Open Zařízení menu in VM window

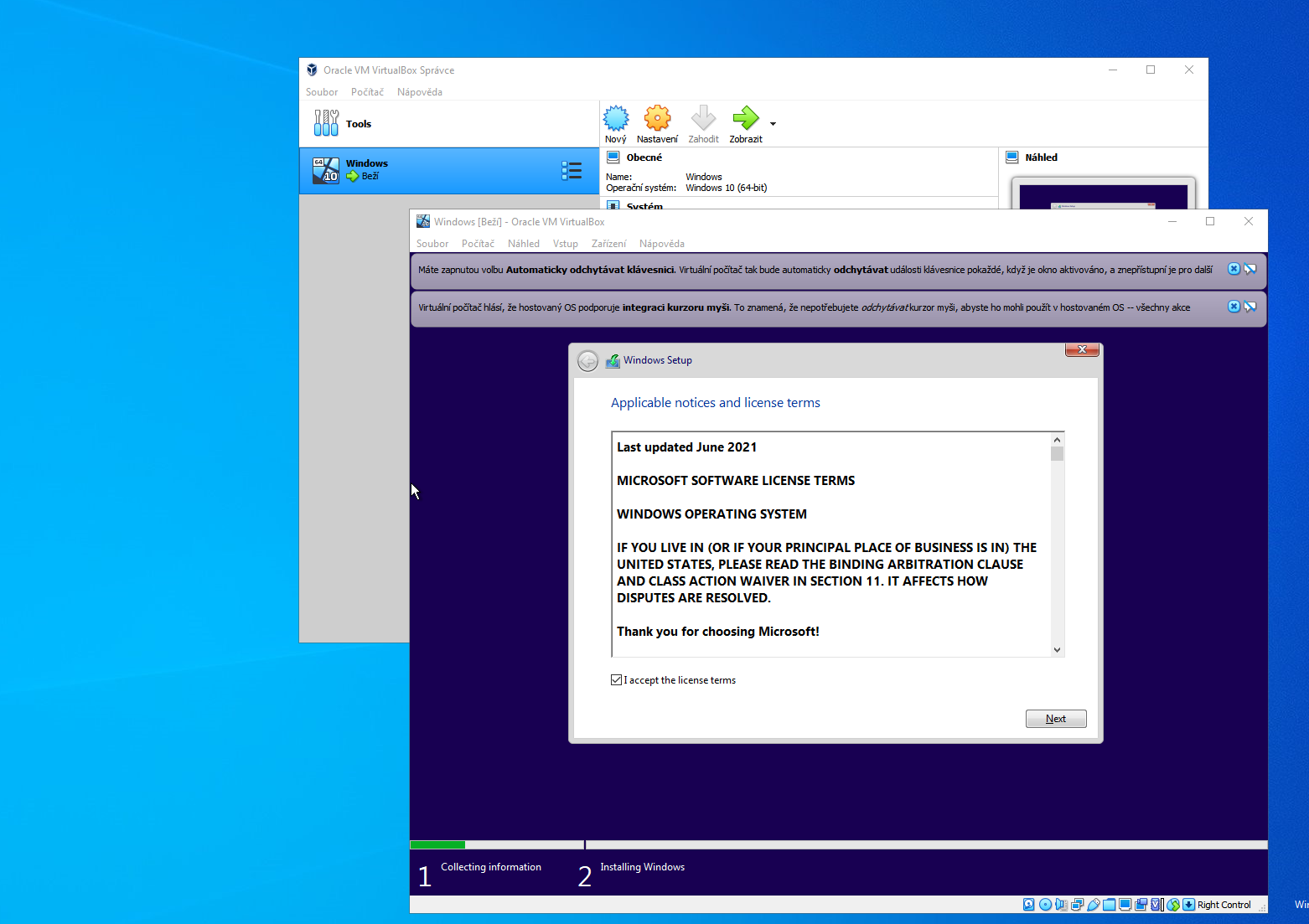click(608, 244)
